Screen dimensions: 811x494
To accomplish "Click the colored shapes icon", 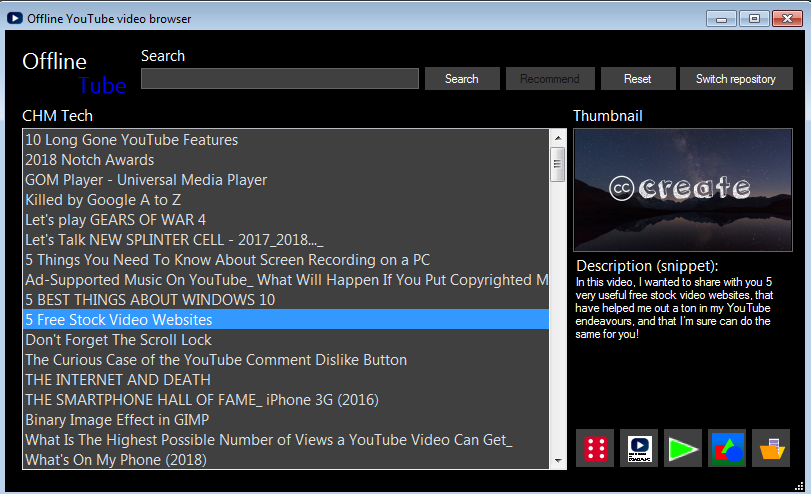I will tap(727, 448).
